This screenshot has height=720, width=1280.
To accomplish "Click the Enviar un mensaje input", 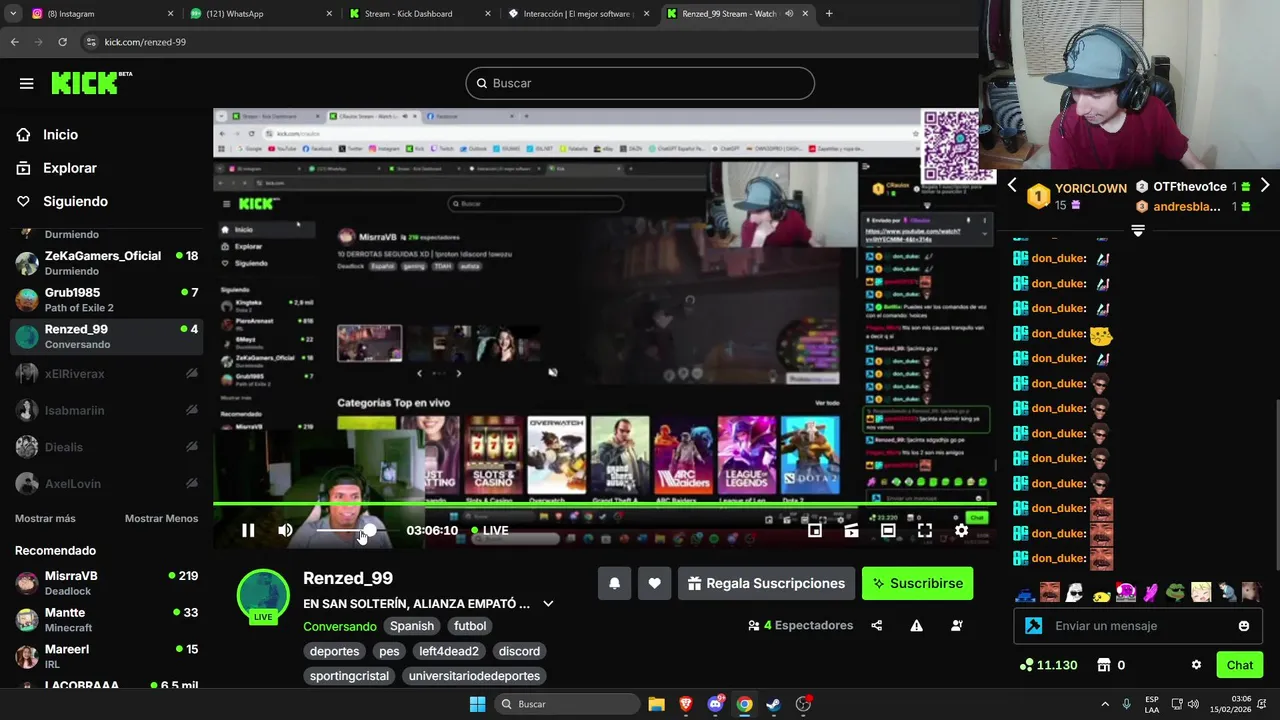I will (1137, 626).
